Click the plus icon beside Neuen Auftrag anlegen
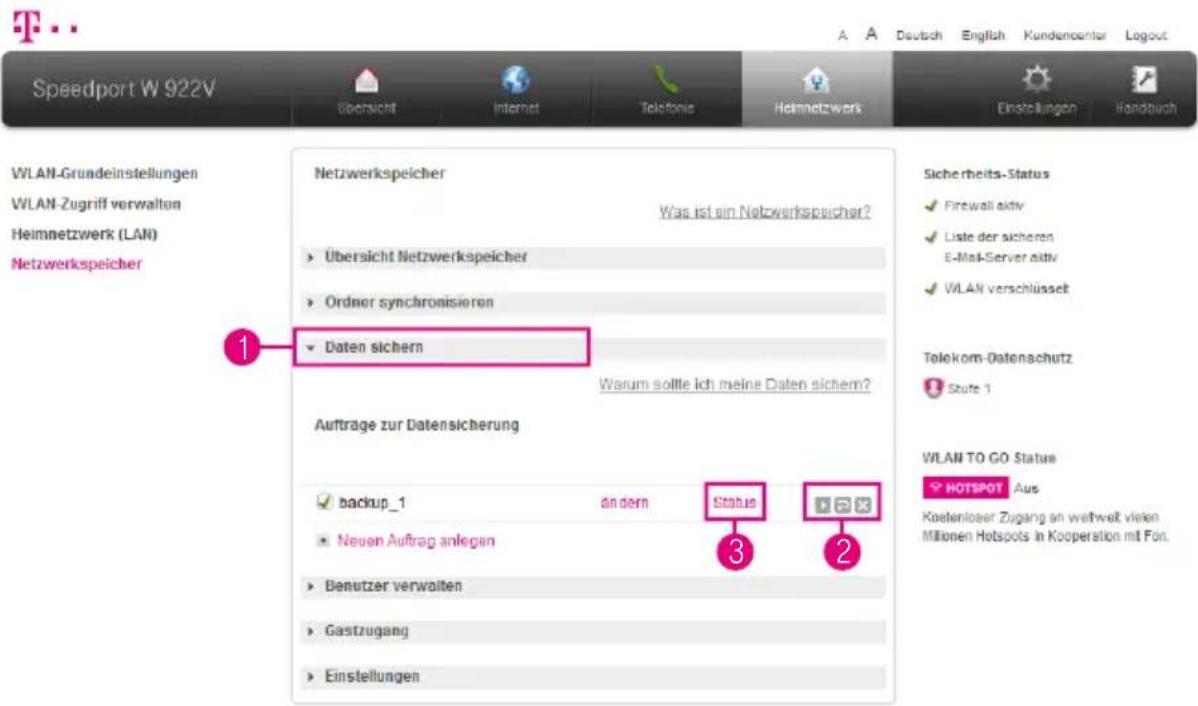This screenshot has height=706, width=1198. (323, 541)
